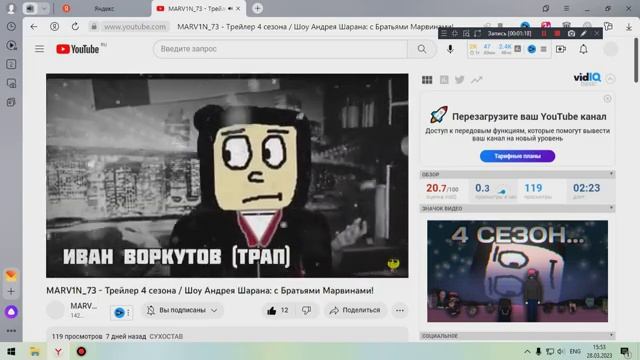This screenshot has height=360, width=640.
Task: Go back with browser back arrow
Action: 34,27
